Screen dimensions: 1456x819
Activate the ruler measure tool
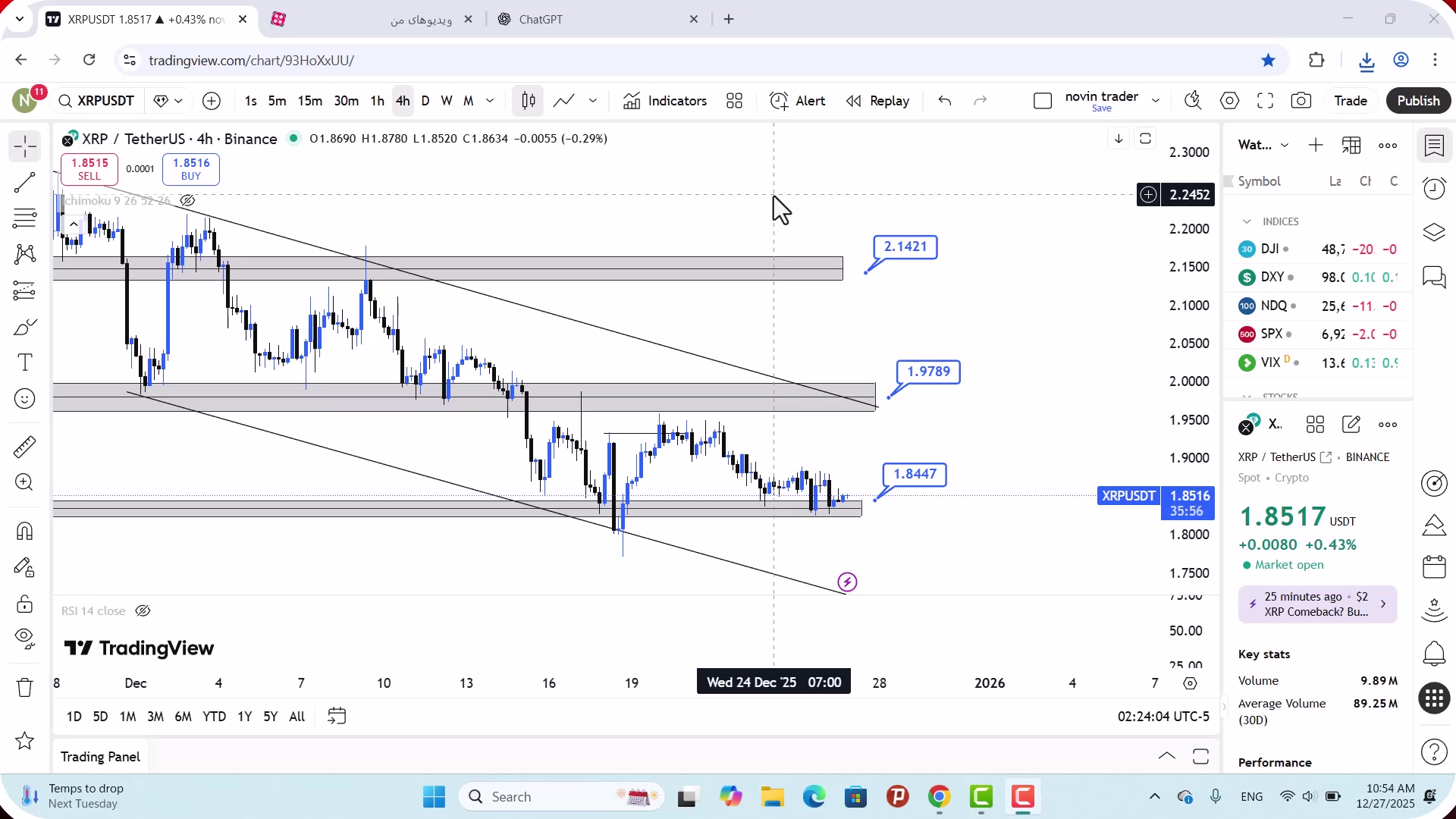[x=24, y=447]
